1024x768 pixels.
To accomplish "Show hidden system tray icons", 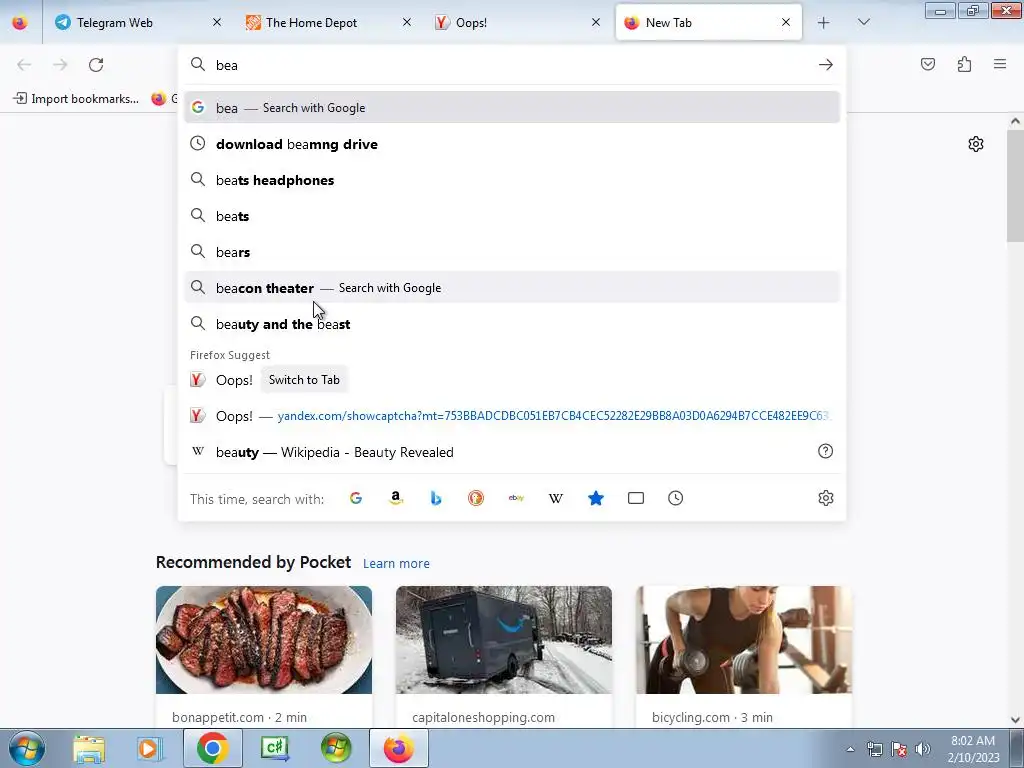I will 850,749.
